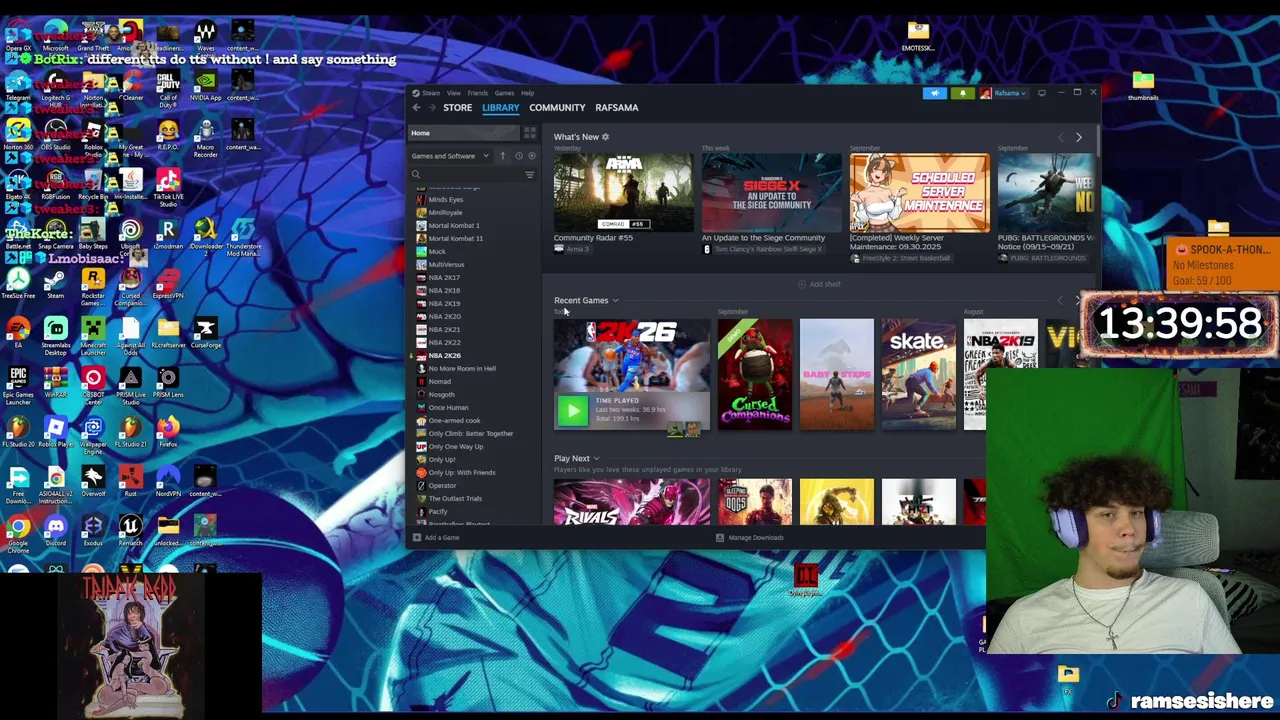Open Marvel Rivals Play Next tile
The image size is (1280, 720).
631,502
